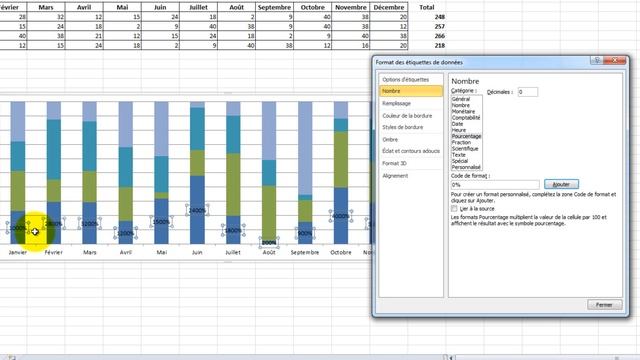Screen dimensions: 640x360
Task: Select the Total header cell
Action: pyautogui.click(x=427, y=7)
